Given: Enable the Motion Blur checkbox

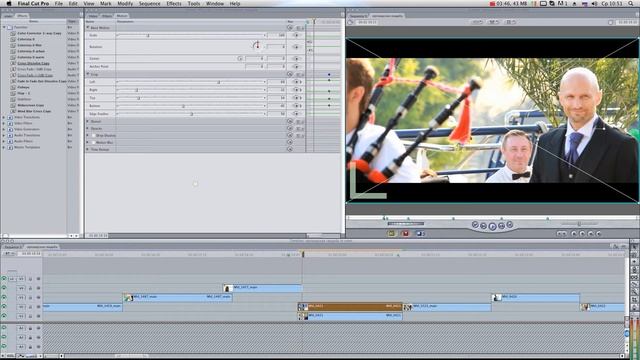Looking at the screenshot, I should [93, 142].
